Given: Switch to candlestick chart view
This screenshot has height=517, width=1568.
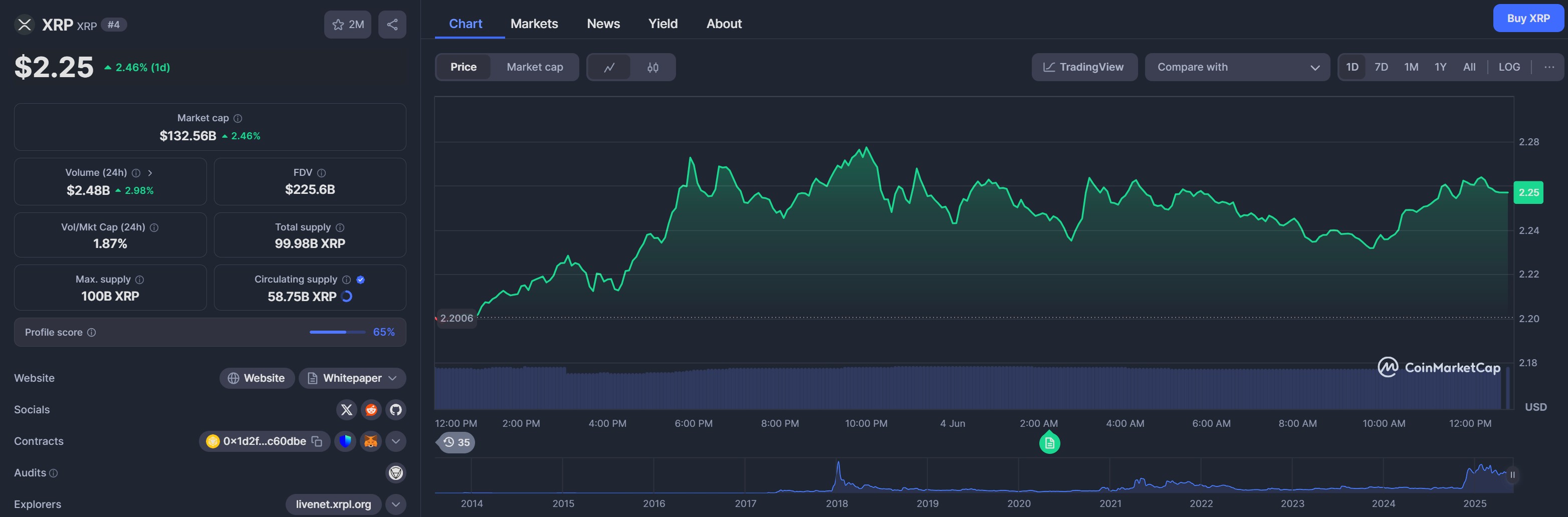Looking at the screenshot, I should pos(652,67).
